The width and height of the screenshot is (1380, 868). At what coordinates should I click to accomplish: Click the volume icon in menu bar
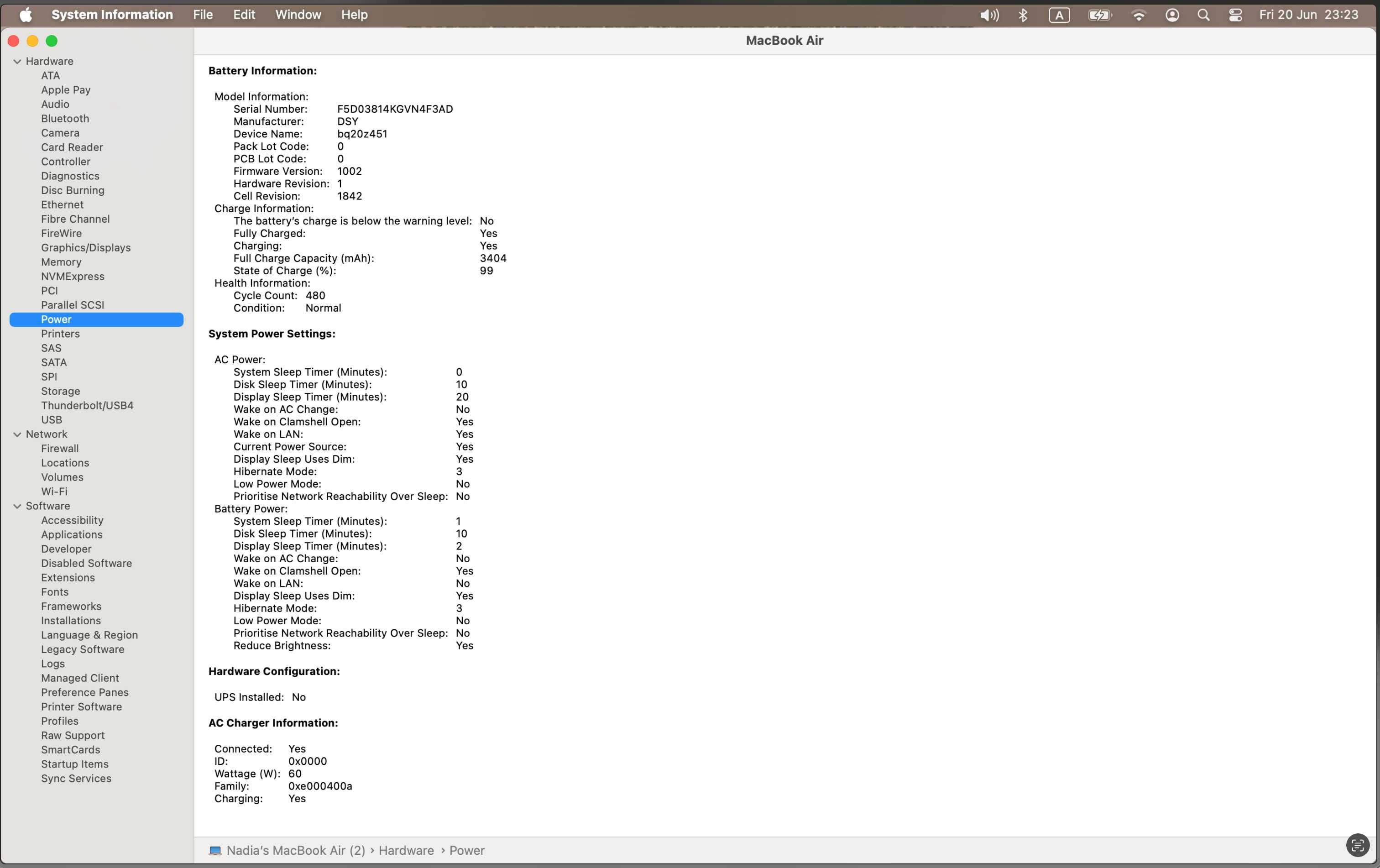tap(988, 15)
